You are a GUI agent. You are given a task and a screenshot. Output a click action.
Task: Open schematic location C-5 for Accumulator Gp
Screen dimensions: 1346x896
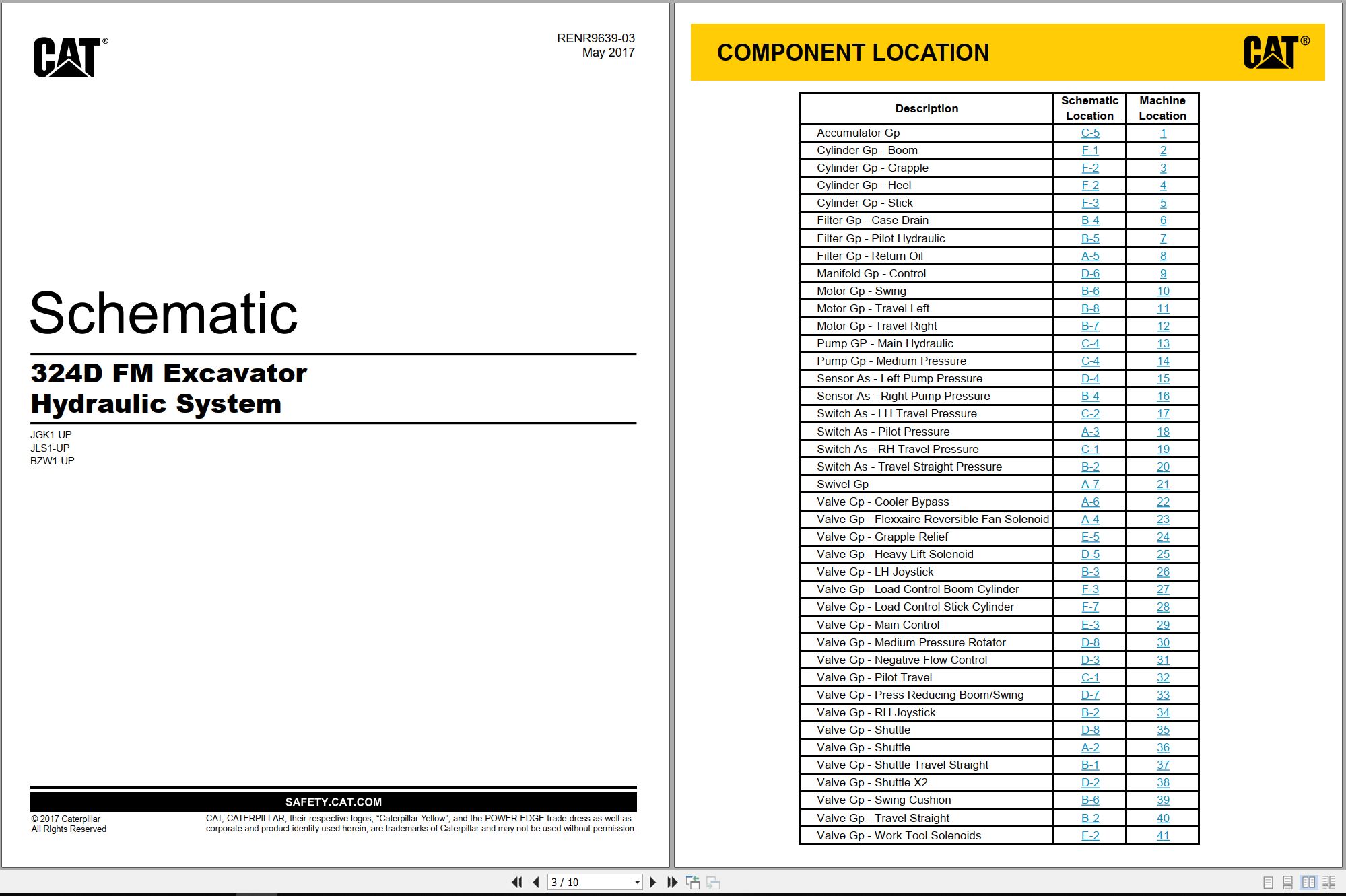point(1090,133)
